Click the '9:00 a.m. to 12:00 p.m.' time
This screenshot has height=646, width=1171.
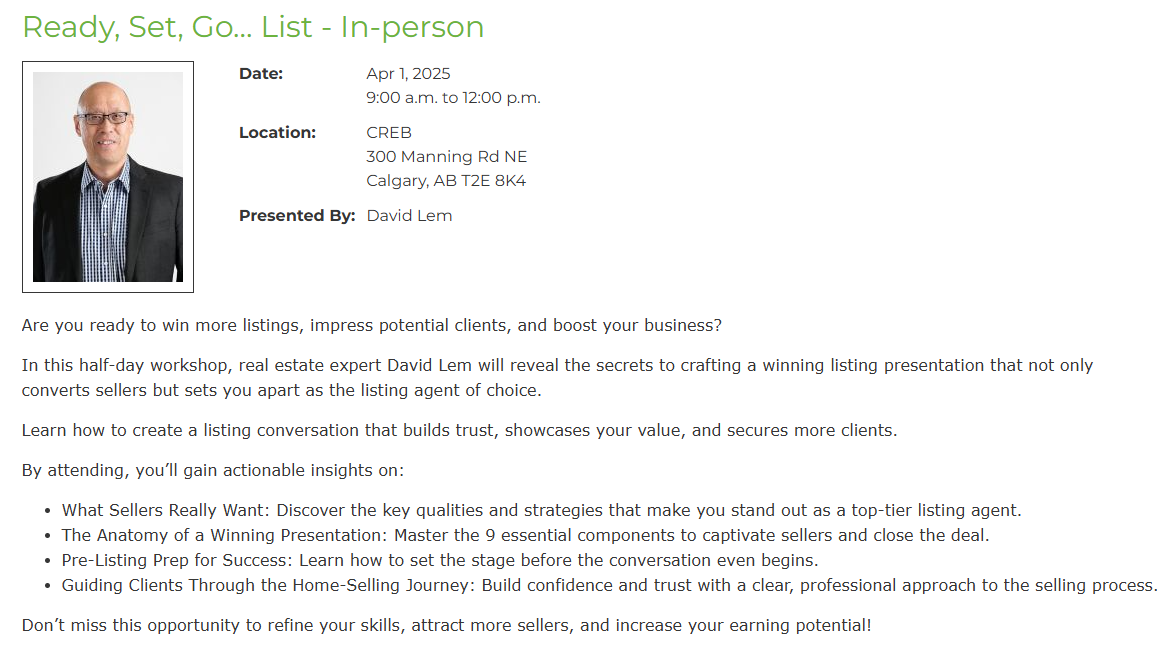[453, 98]
